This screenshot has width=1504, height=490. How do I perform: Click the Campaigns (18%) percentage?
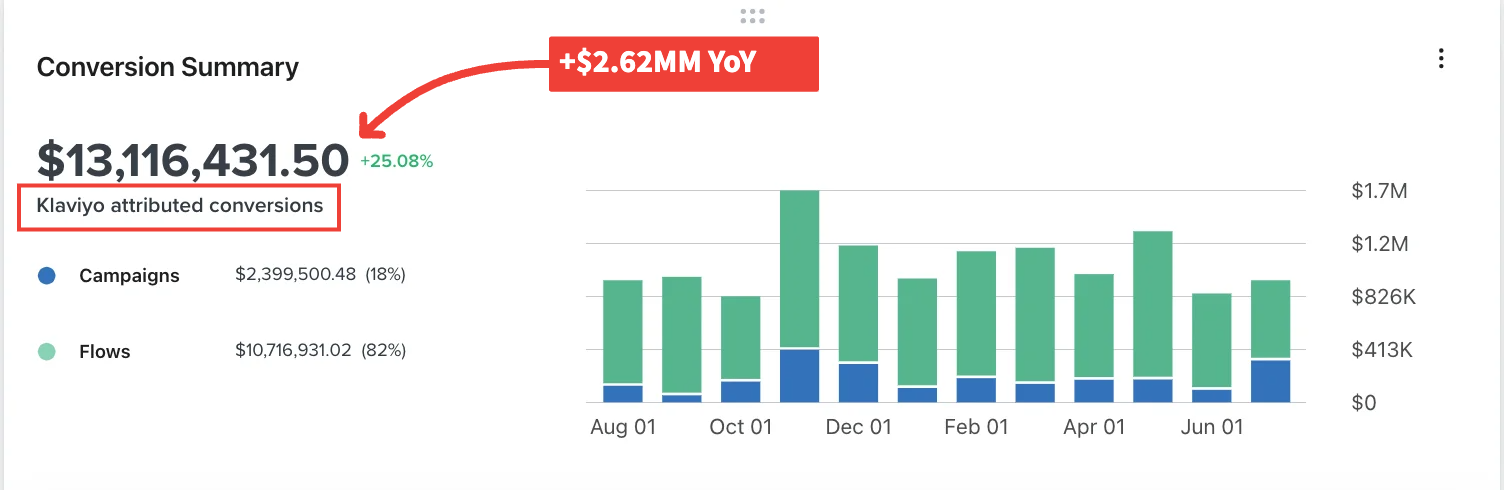385,275
